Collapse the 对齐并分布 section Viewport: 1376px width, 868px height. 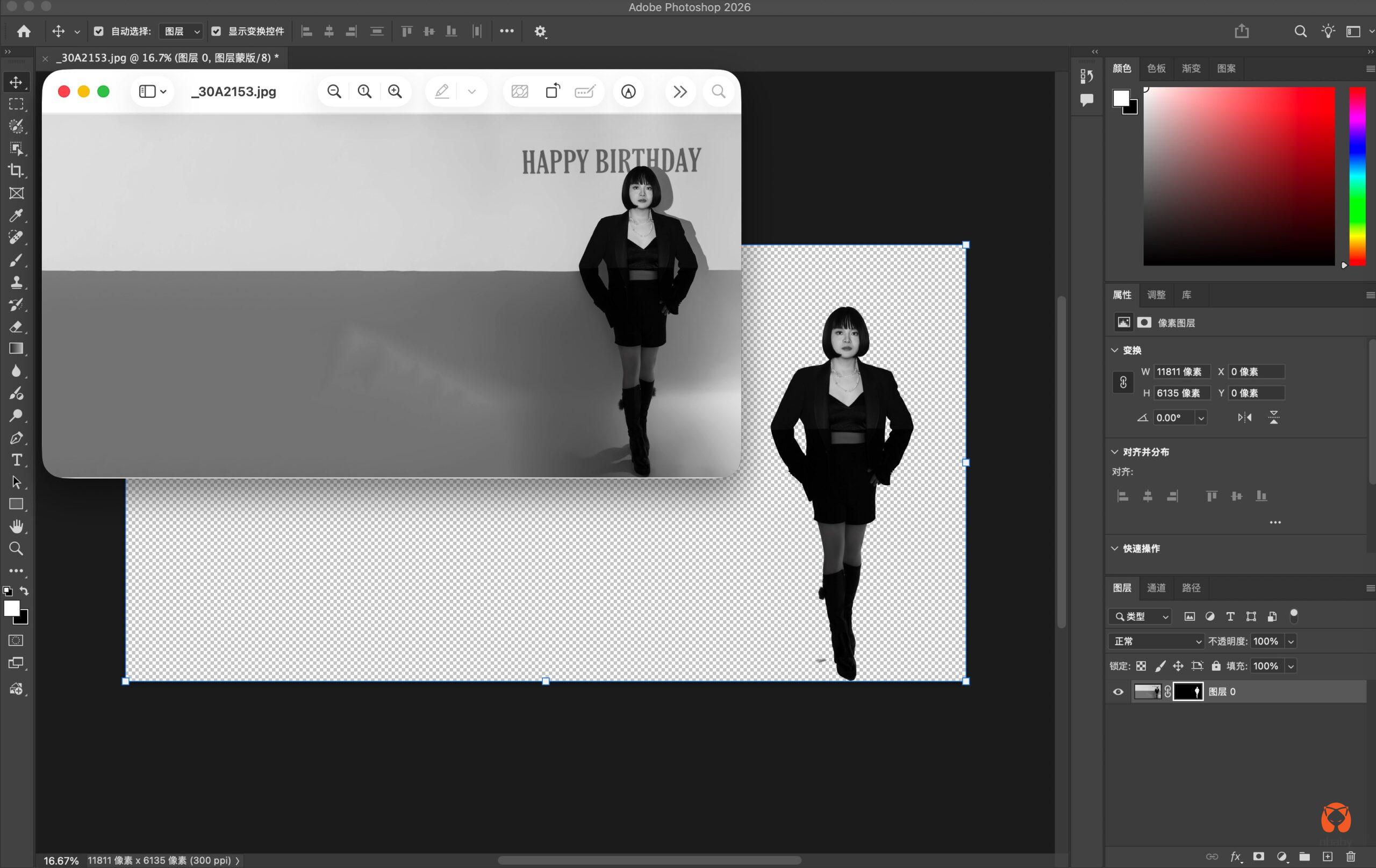(1115, 452)
